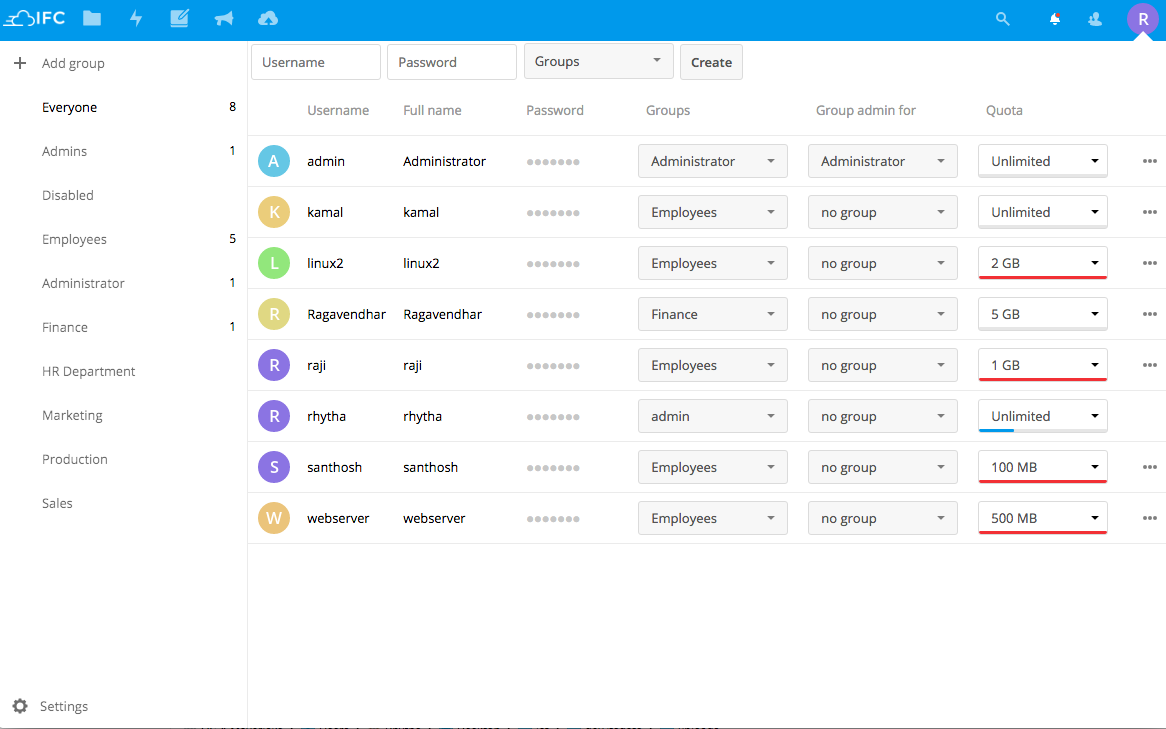The image size is (1166, 729).
Task: Click the new Username input field
Action: (x=316, y=62)
